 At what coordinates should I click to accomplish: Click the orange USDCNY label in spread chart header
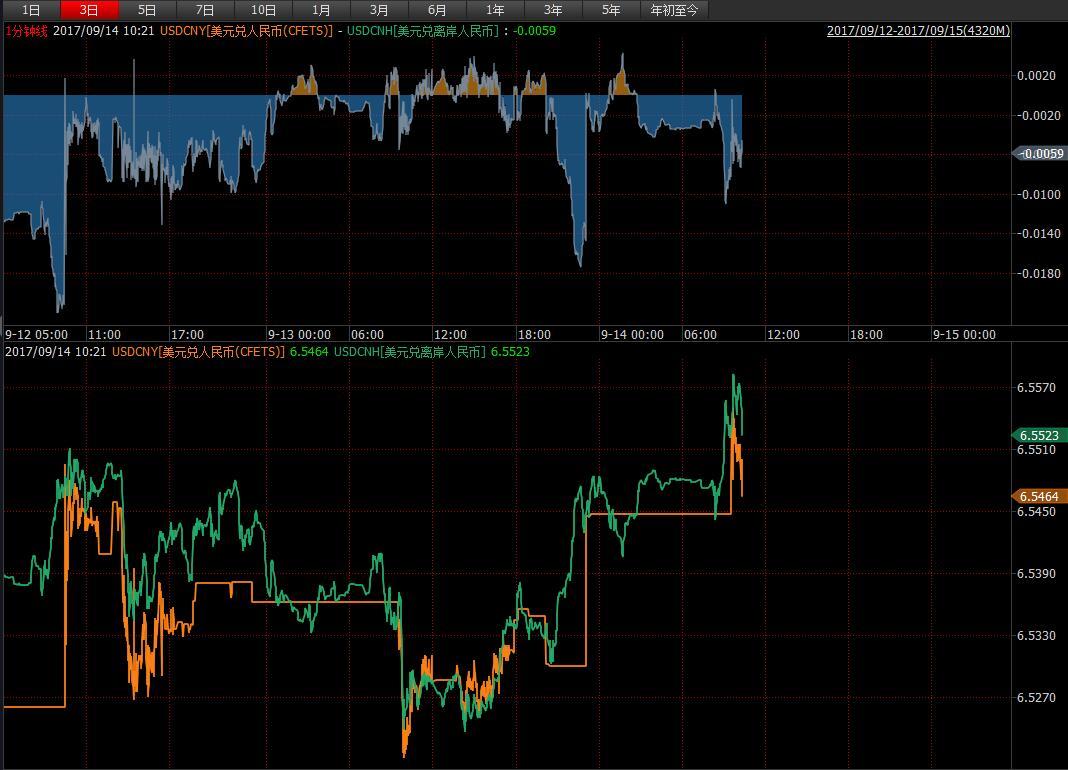pyautogui.click(x=247, y=31)
